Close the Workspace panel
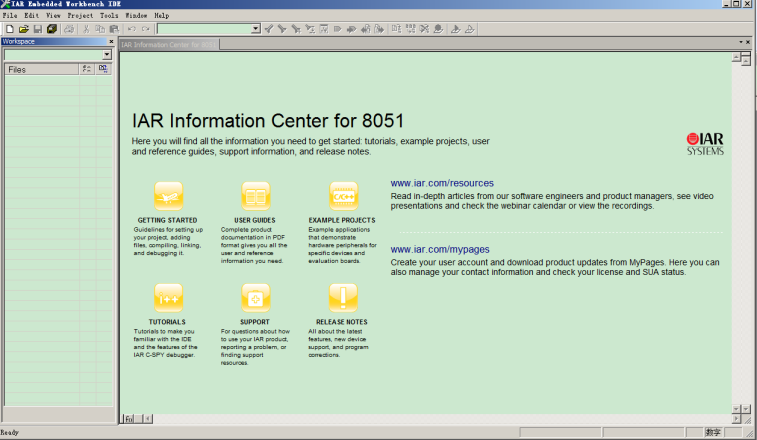 point(112,42)
